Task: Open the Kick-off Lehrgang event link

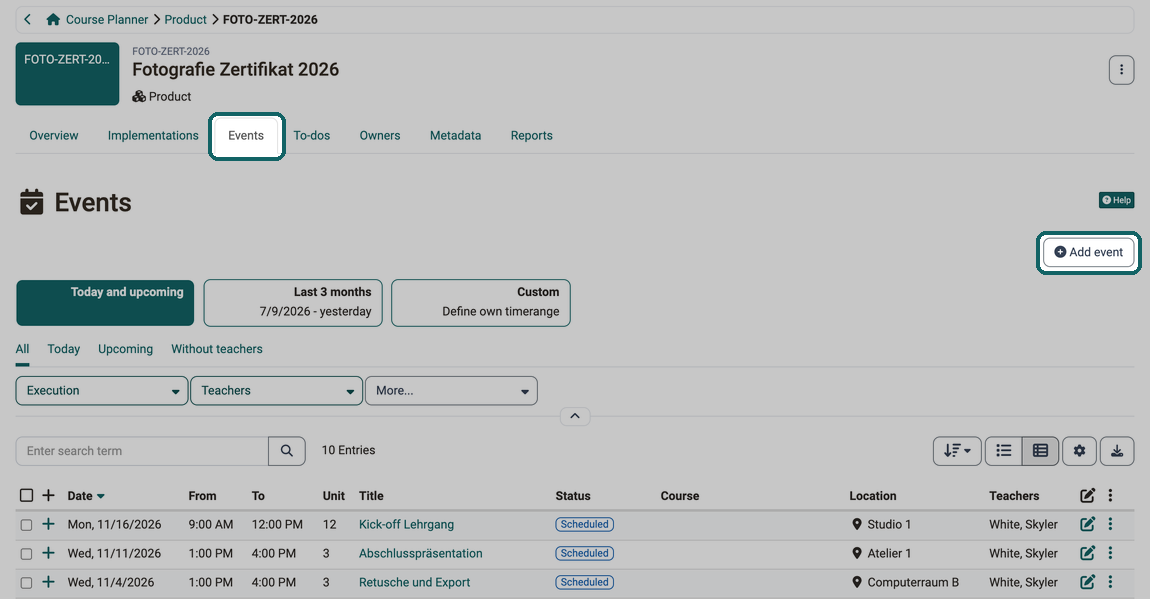Action: coord(406,524)
